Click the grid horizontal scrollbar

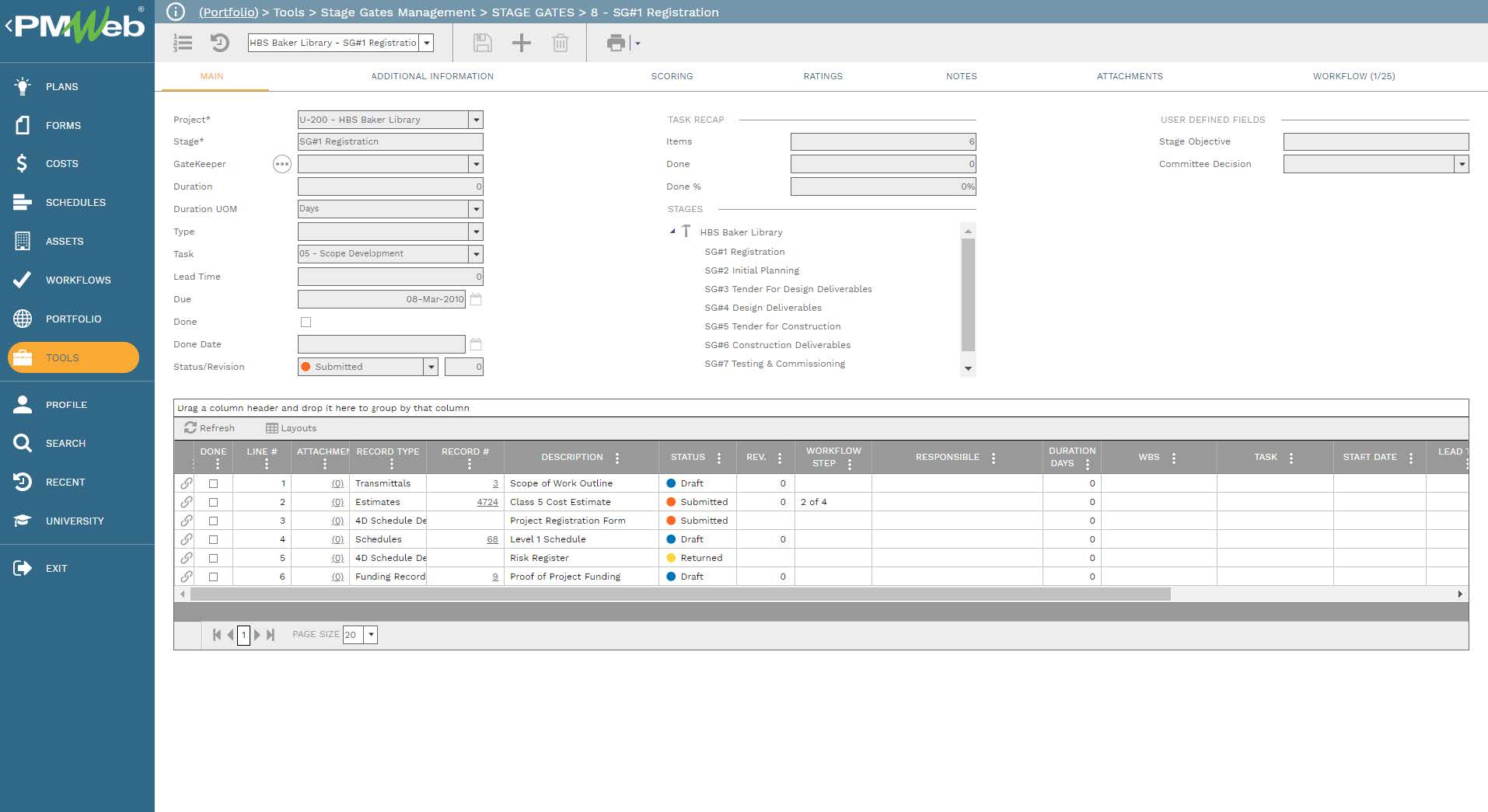pyautogui.click(x=680, y=594)
